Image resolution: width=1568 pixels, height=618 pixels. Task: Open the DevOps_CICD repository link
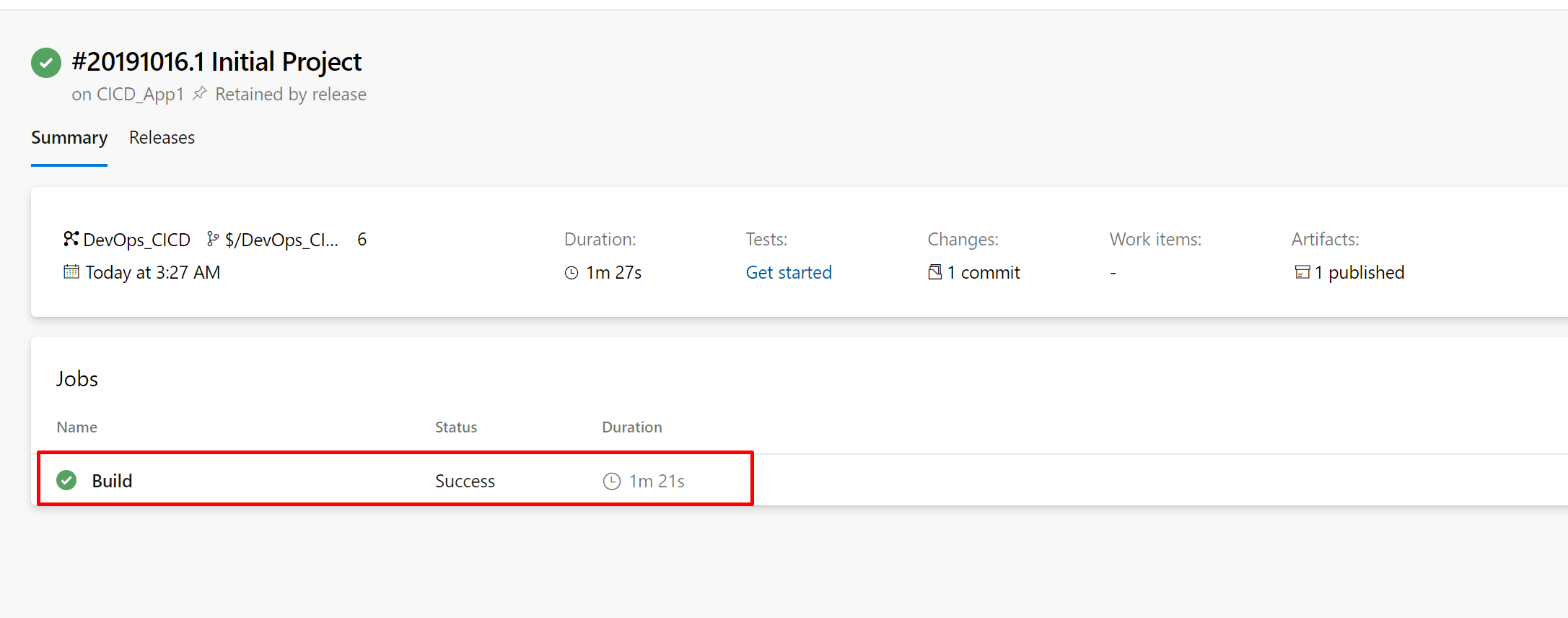pyautogui.click(x=136, y=240)
